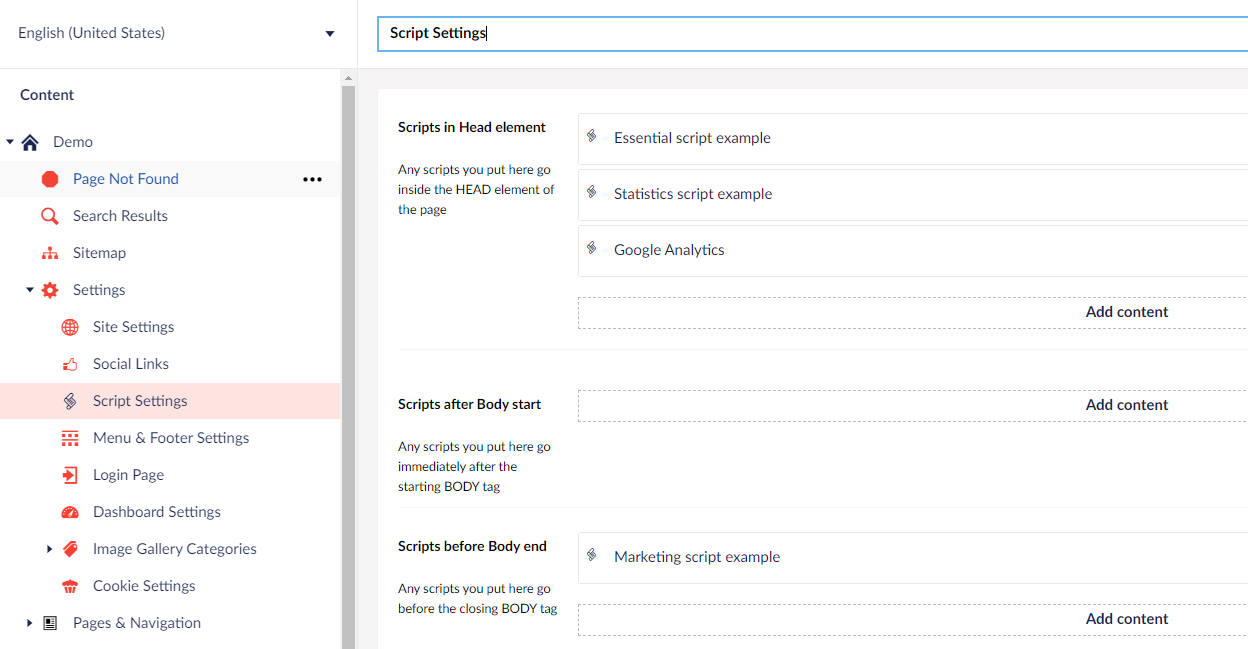Click the gauge icon for Dashboard Settings
The image size is (1248, 649).
pos(70,512)
